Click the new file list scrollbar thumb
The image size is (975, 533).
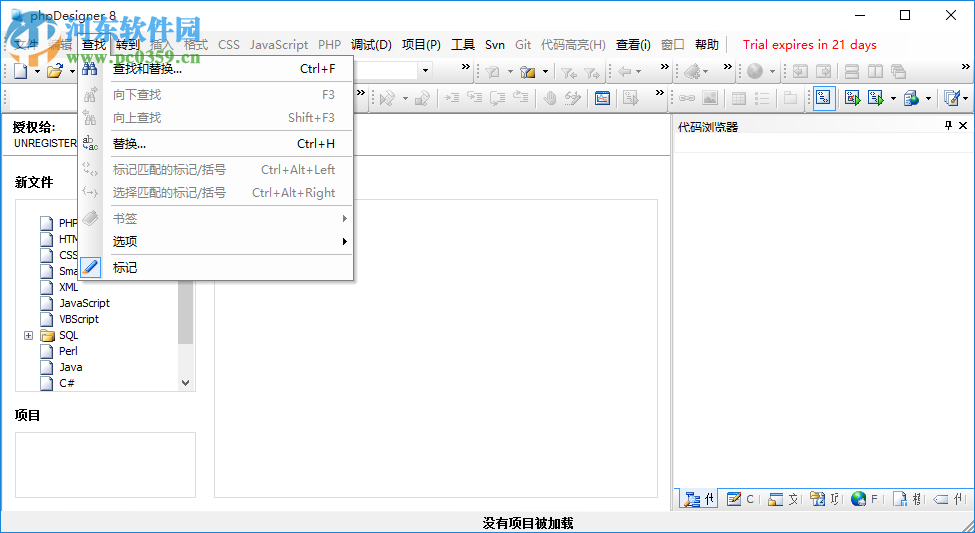[185, 312]
